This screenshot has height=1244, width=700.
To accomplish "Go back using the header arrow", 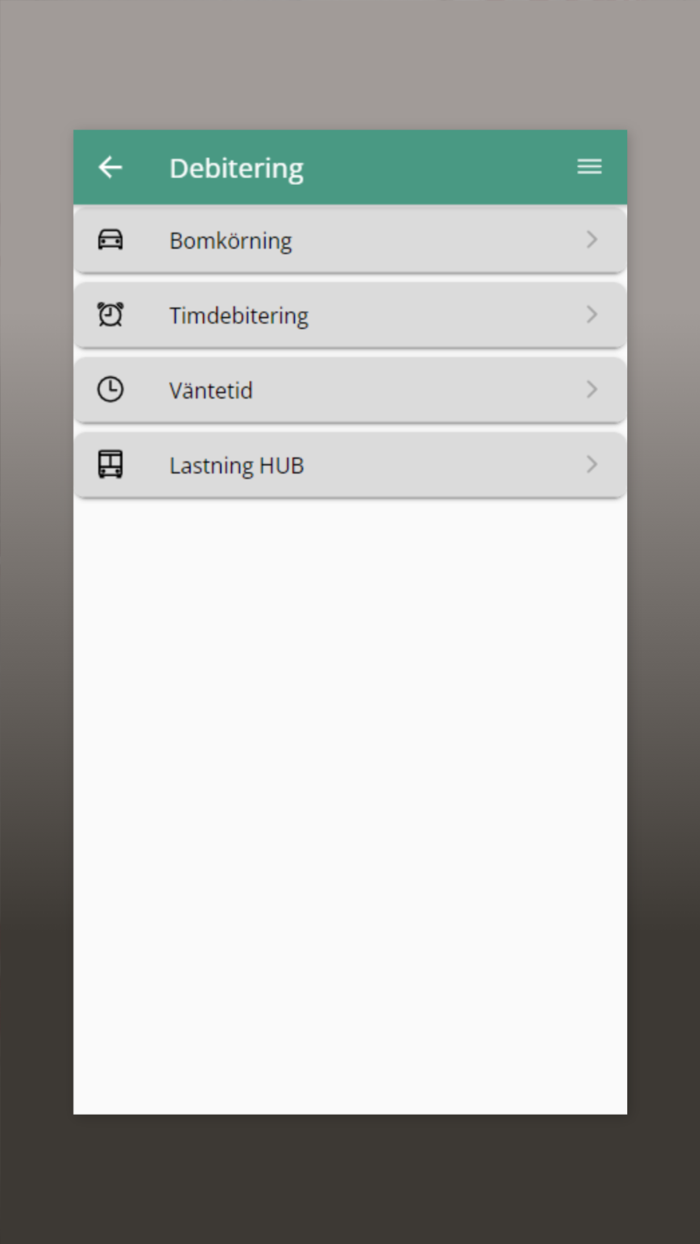I will 110,167.
